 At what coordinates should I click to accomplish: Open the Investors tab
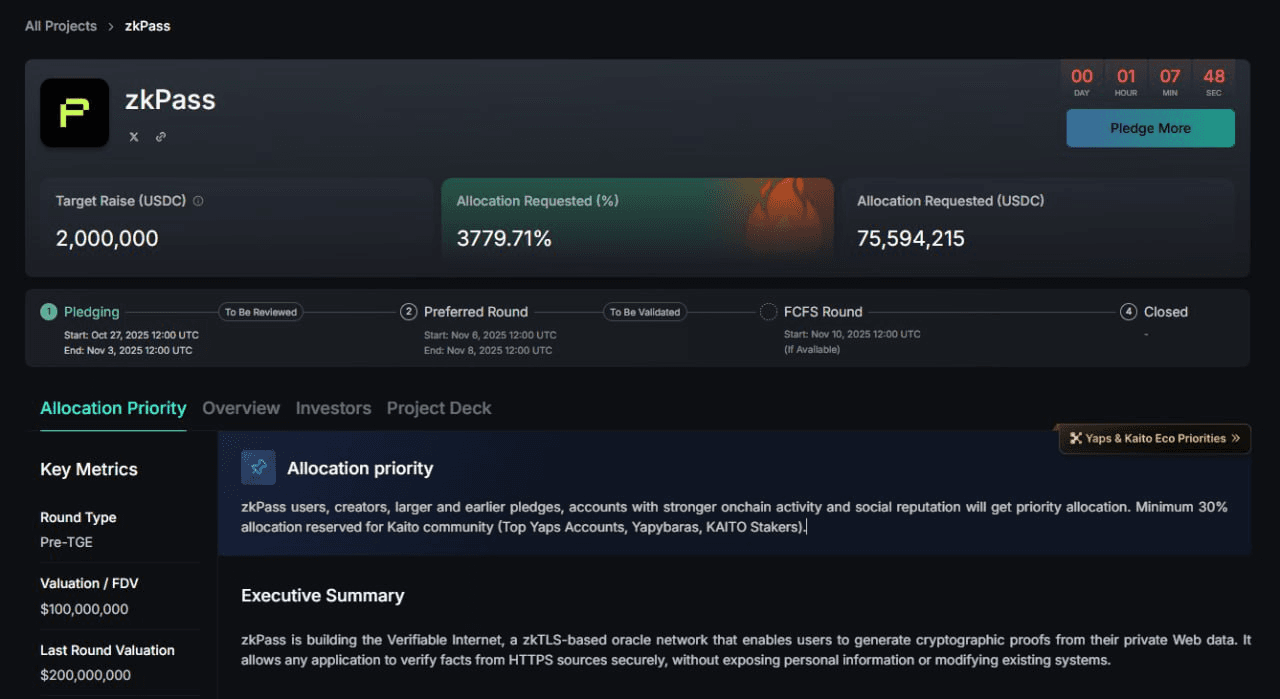click(x=333, y=408)
